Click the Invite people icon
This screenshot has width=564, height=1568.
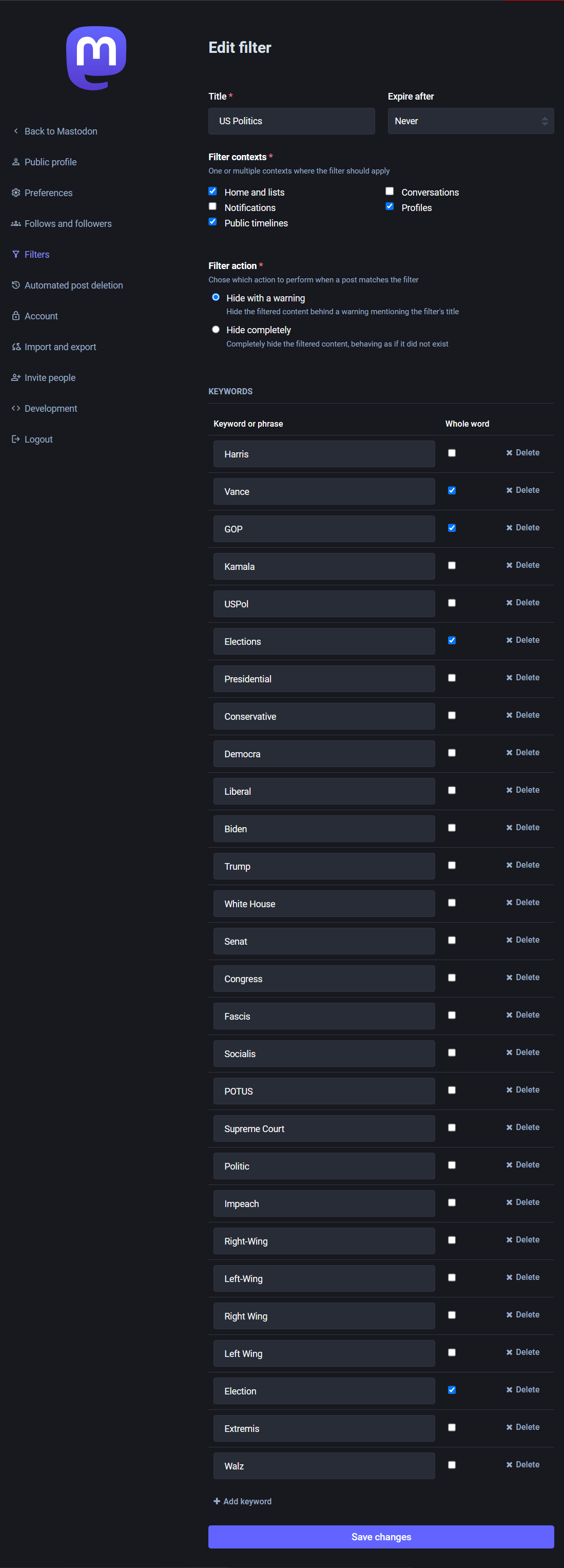point(16,377)
